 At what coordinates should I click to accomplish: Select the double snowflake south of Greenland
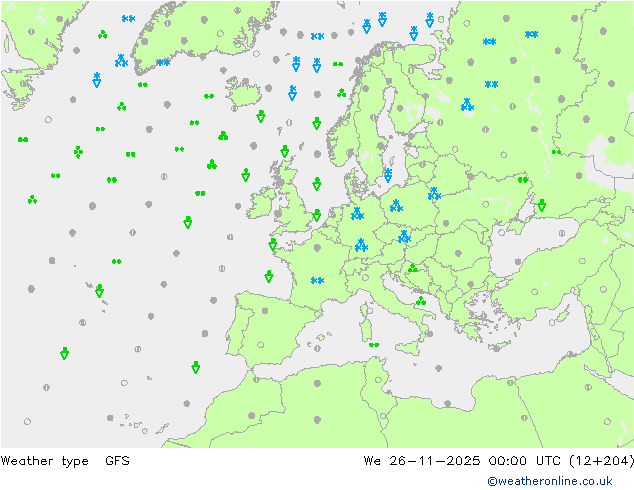tap(163, 62)
